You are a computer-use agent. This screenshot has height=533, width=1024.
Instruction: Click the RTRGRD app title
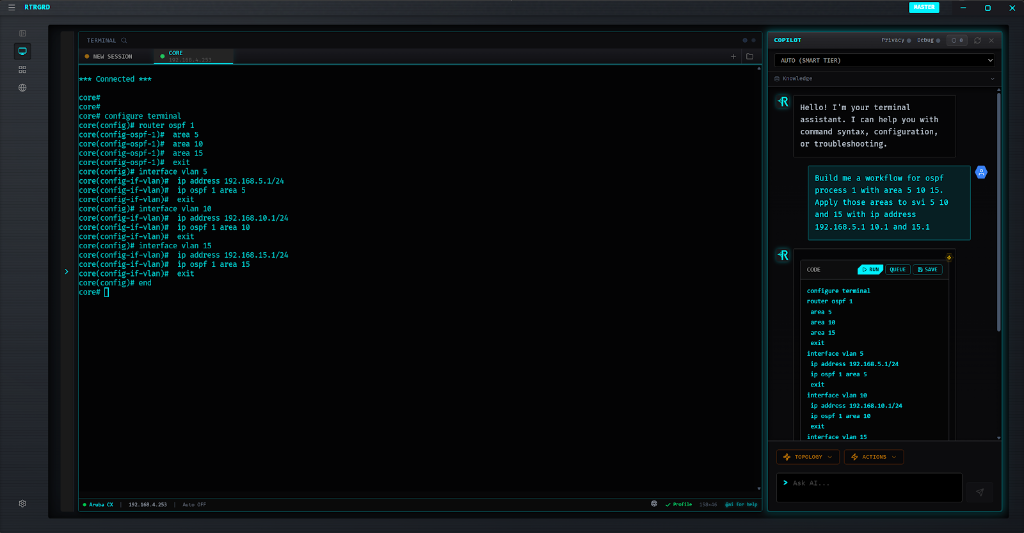coord(37,7)
